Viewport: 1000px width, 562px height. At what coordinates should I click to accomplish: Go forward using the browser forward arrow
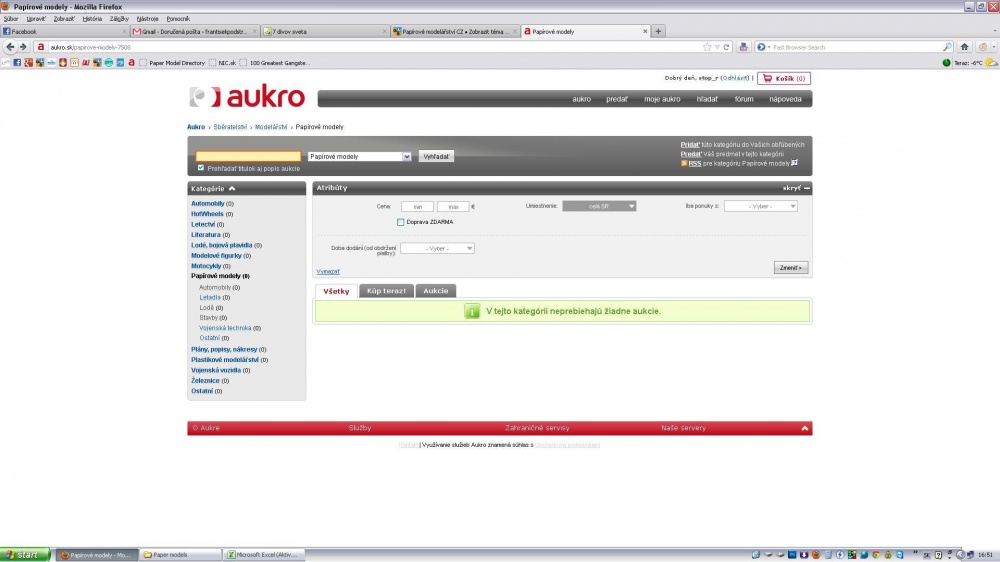click(x=23, y=47)
